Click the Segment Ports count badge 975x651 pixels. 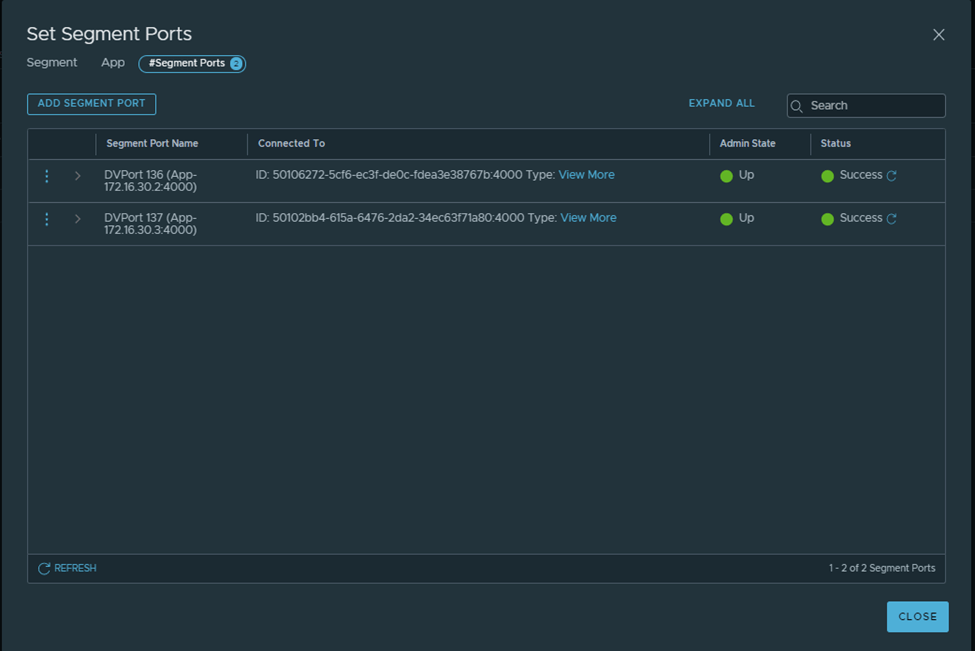(236, 64)
